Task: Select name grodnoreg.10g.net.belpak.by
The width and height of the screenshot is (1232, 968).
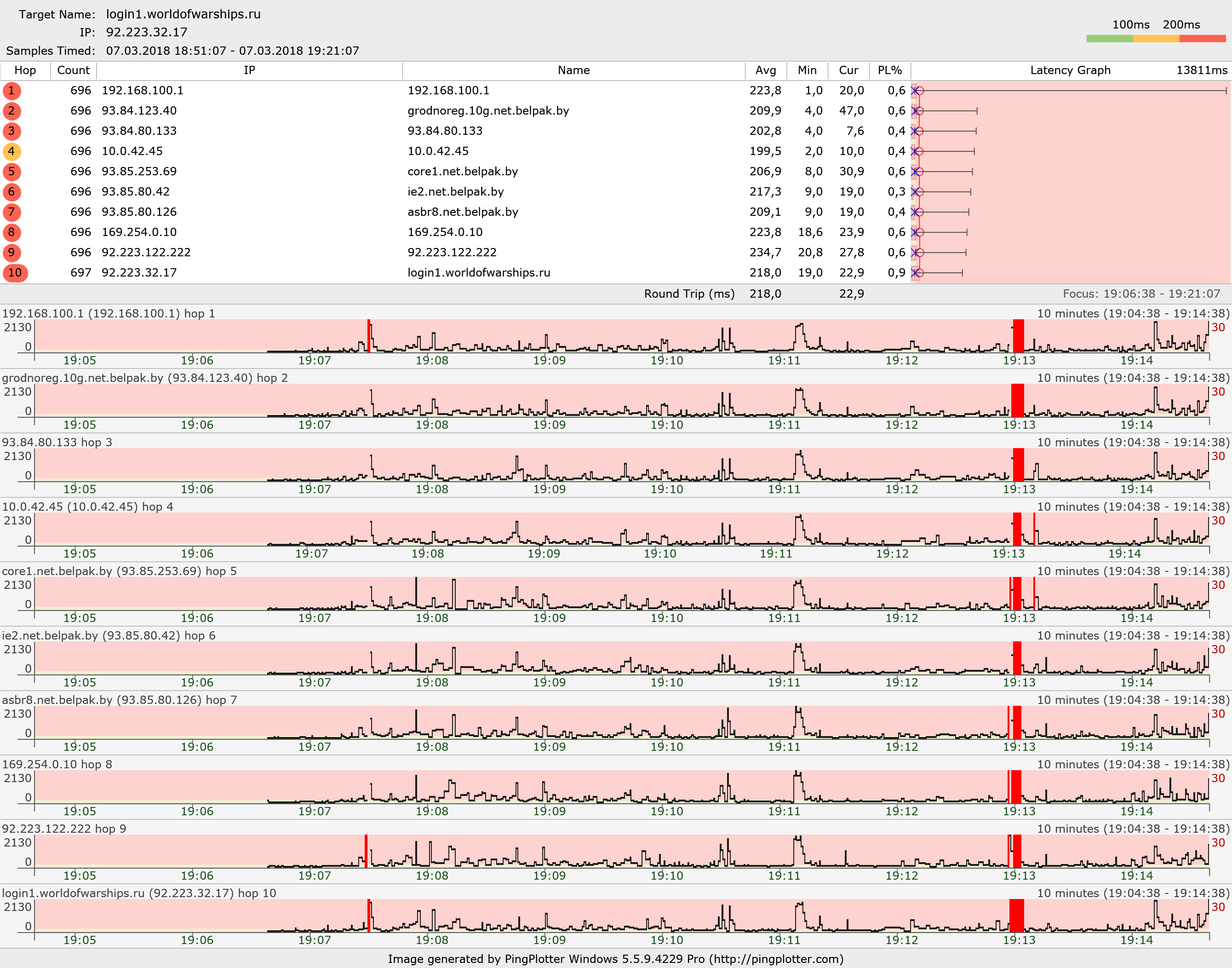Action: [x=488, y=111]
